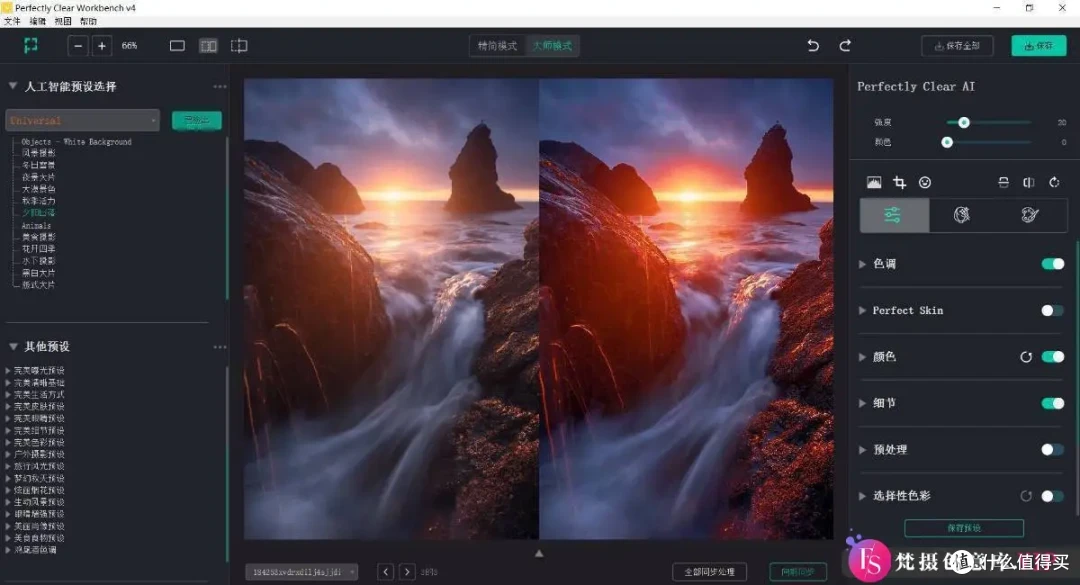Click the rotate image icon

click(1054, 182)
